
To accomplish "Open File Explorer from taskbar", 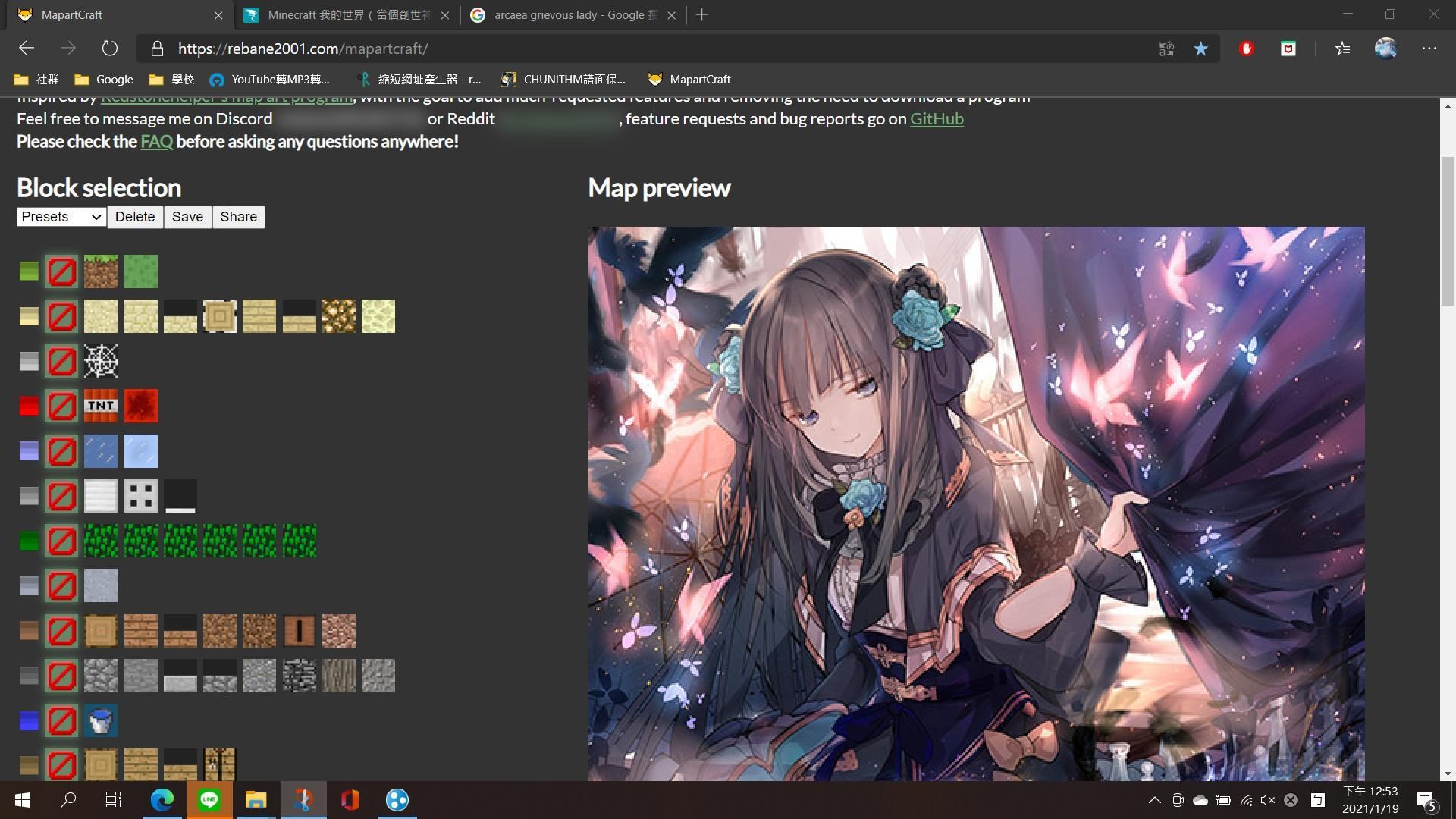I will [256, 800].
